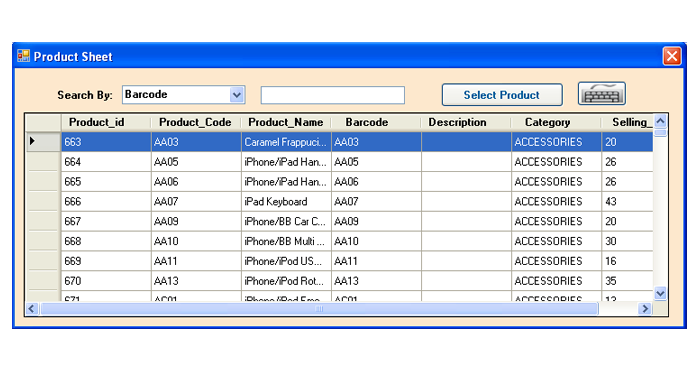
Task: Select the iPad Keyboard product name cell
Action: 286,201
